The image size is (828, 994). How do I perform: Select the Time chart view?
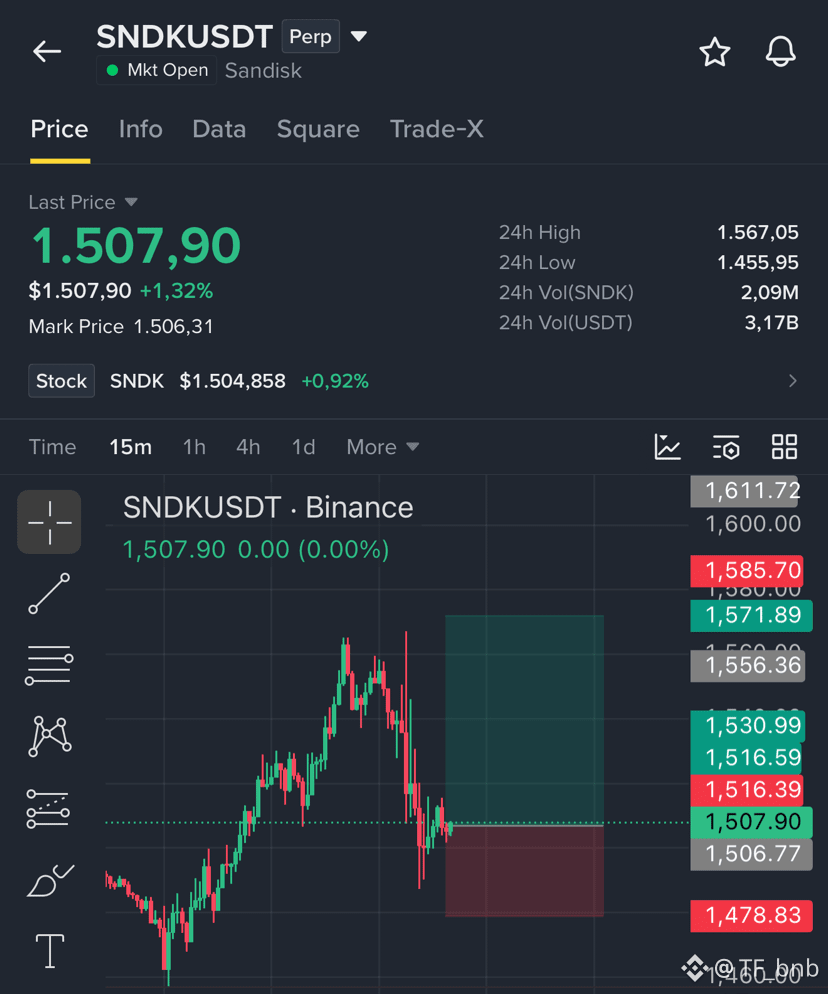pos(53,447)
